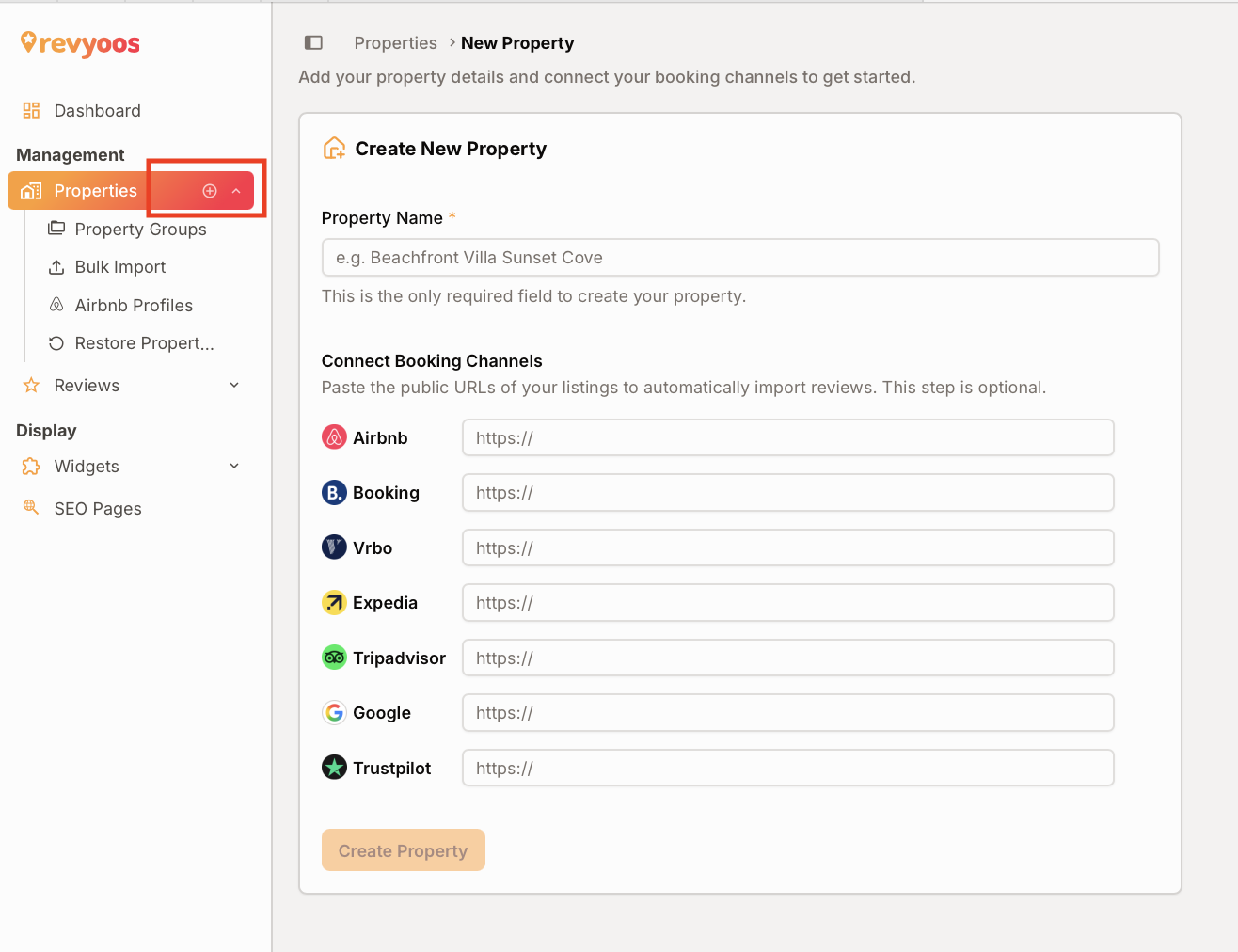Click the Connect Booking Channels heading

click(432, 361)
